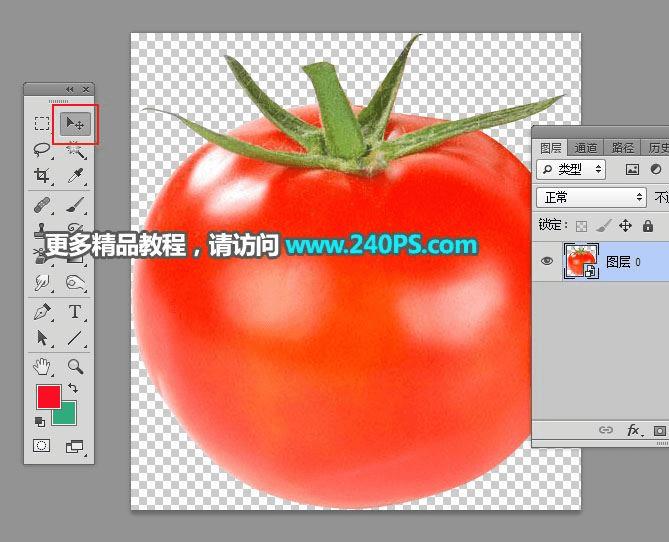Viewport: 669px width, 542px height.
Task: Hide 图层 0 with eye icon
Action: point(547,261)
